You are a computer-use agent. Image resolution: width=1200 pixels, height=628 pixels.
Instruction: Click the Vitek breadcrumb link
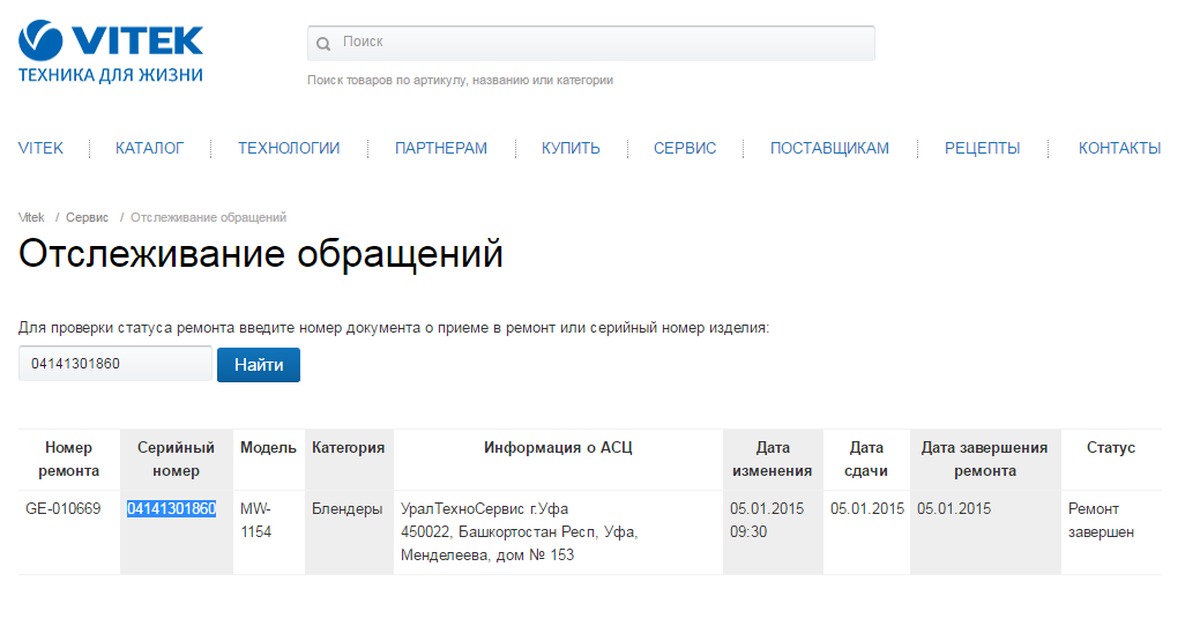[x=31, y=217]
